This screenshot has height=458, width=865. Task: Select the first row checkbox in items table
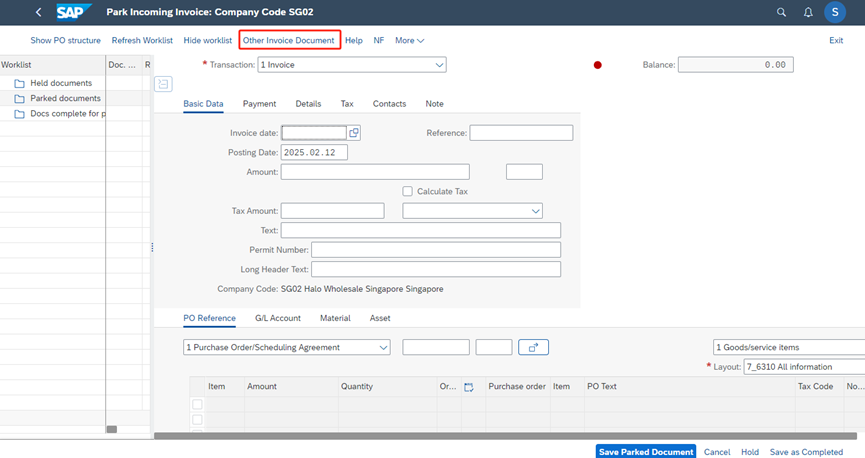click(x=197, y=404)
